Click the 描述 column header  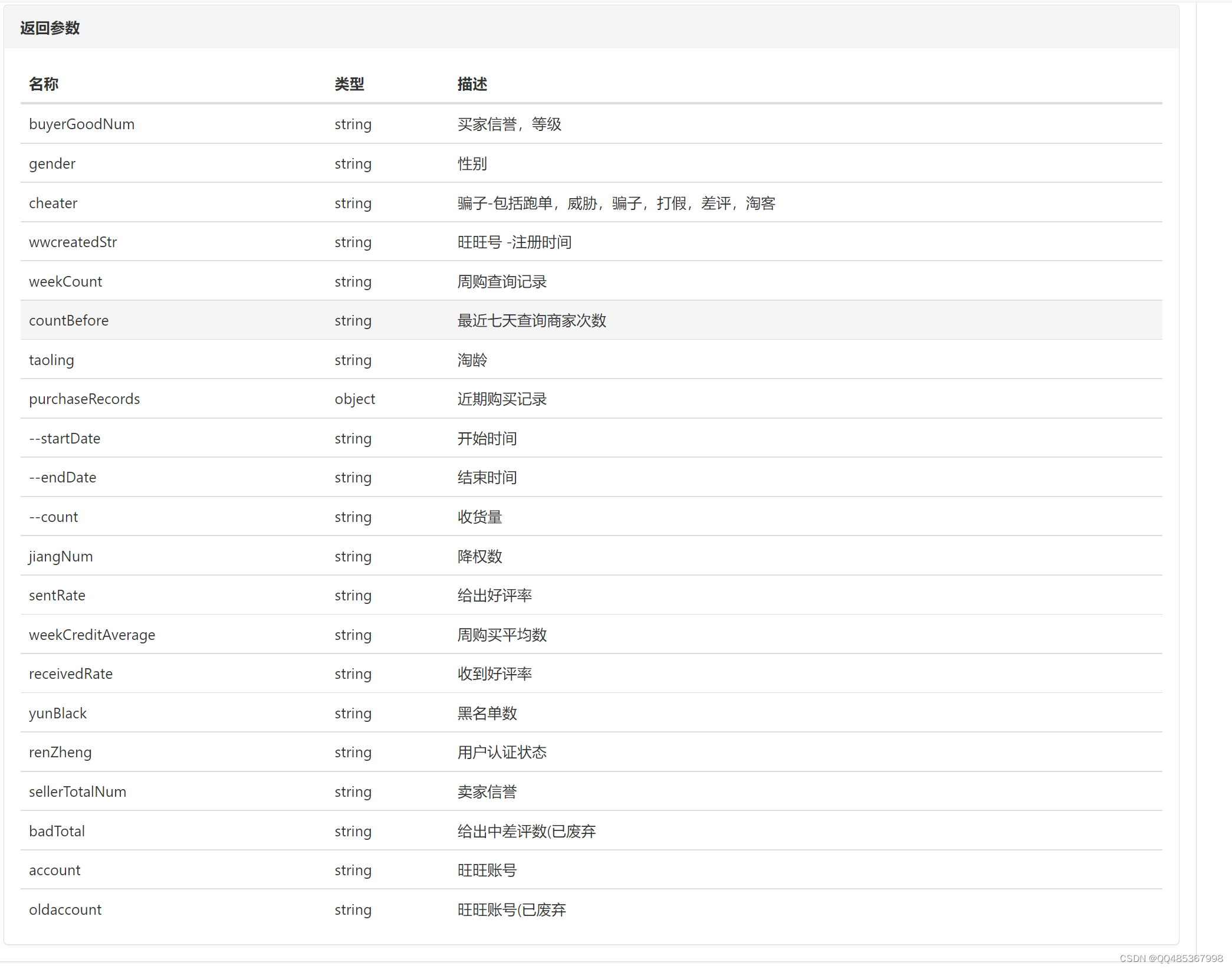coord(472,84)
